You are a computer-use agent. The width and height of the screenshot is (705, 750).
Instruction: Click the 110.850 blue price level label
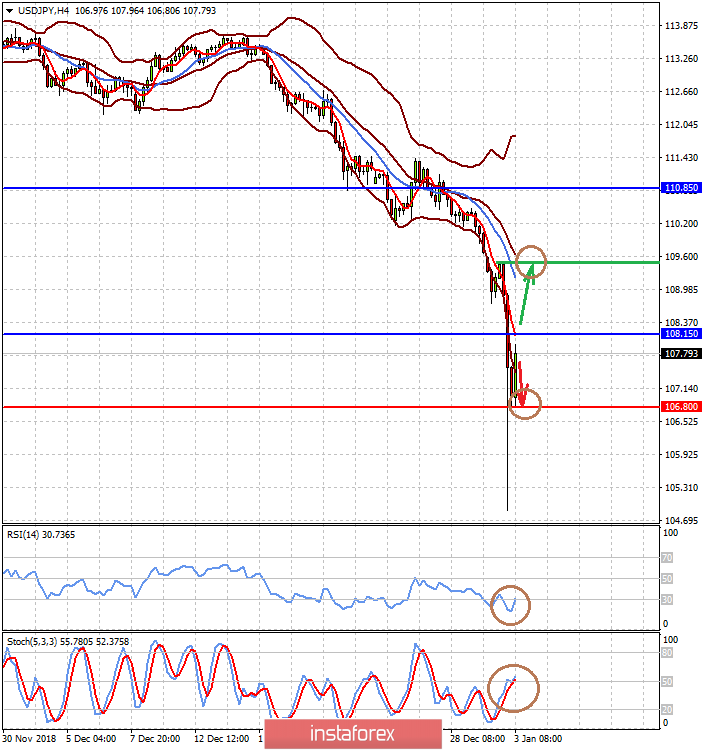click(x=681, y=188)
